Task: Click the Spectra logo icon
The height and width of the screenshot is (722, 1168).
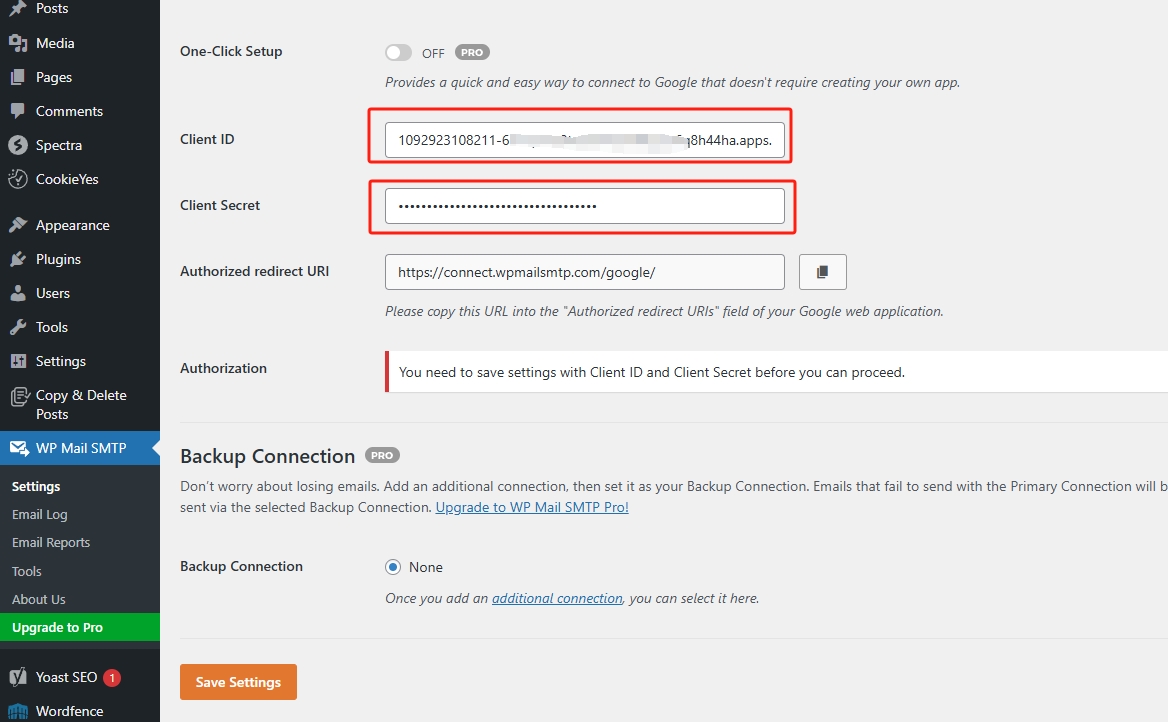Action: (18, 145)
